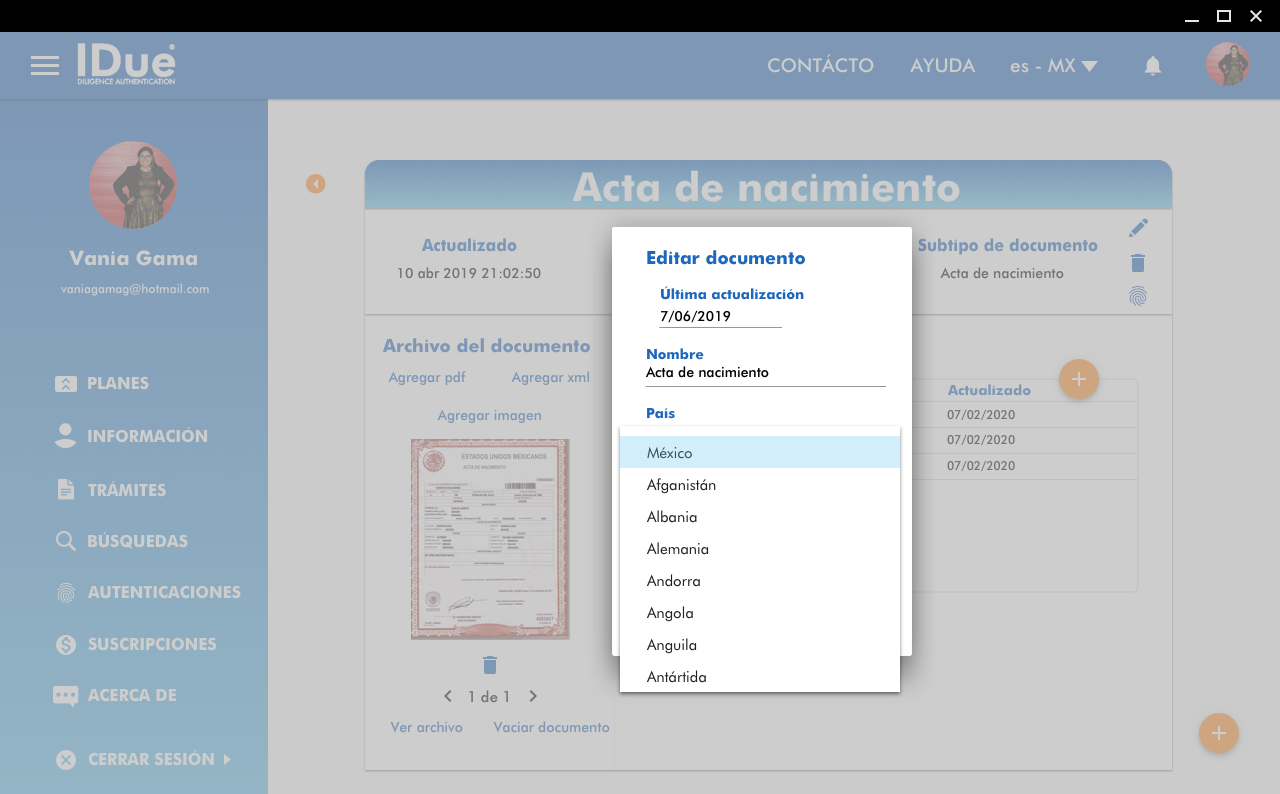Click the bottom-right orange plus button
The image size is (1280, 794).
click(1218, 733)
